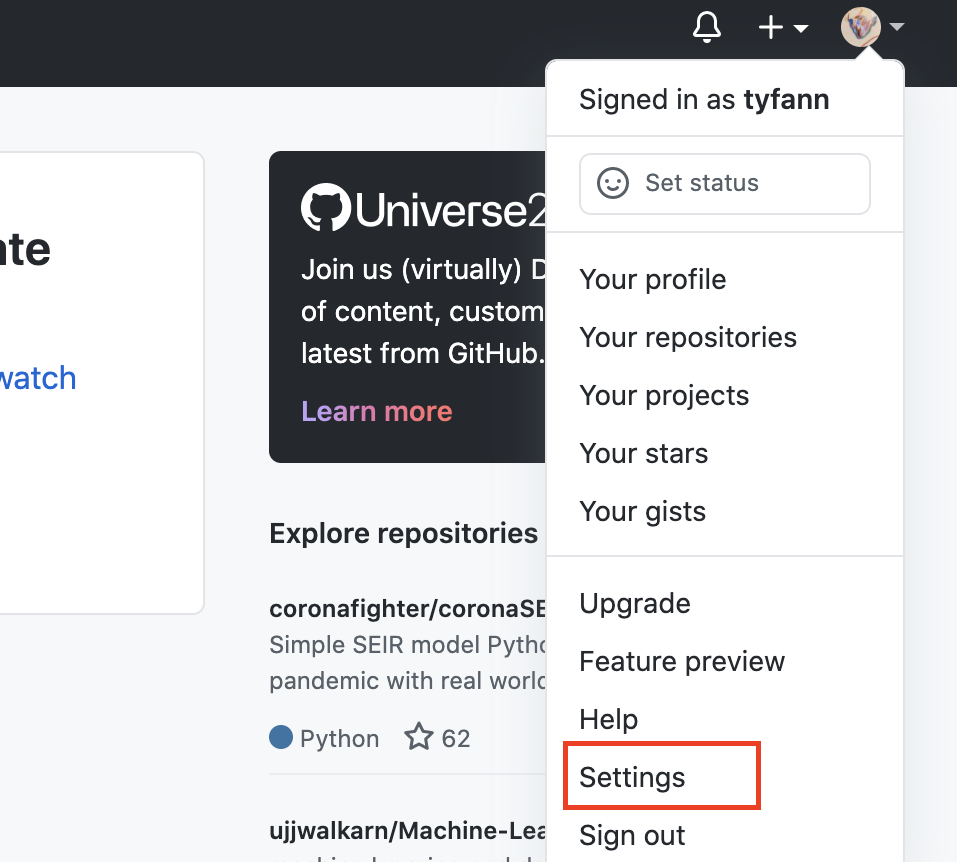The height and width of the screenshot is (862, 957).
Task: Open the coronafighter/coronaSE repository link
Action: (408, 609)
